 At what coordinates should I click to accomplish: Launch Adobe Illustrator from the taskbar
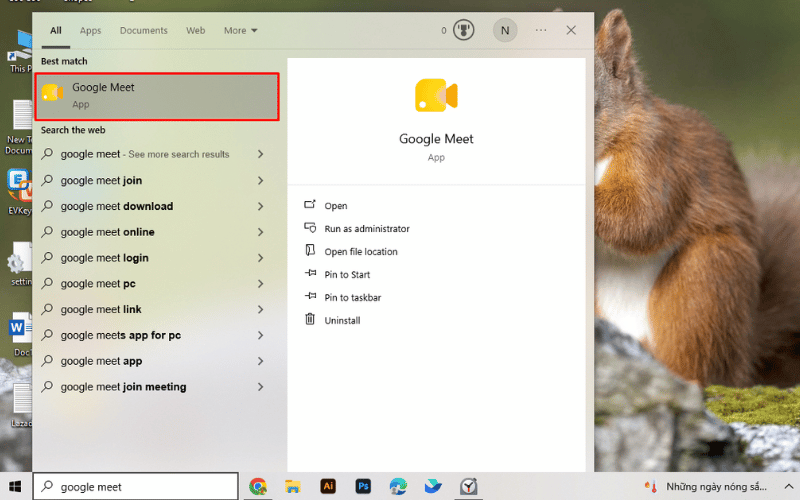[x=328, y=486]
